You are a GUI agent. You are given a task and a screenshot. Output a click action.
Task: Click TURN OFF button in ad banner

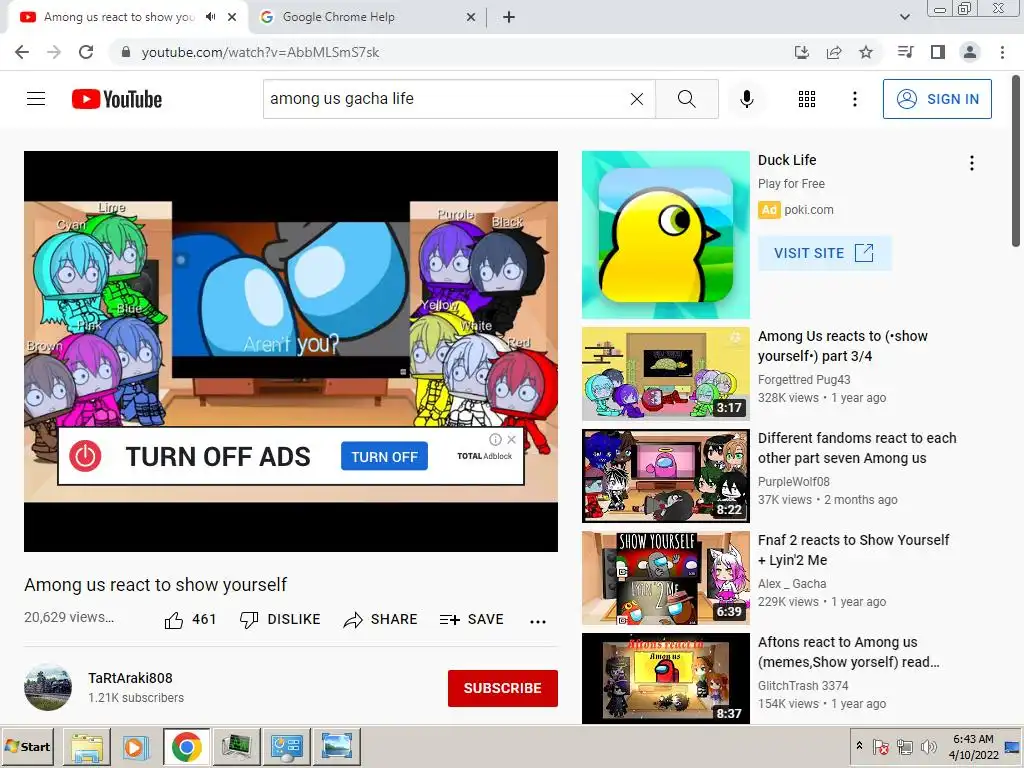384,456
